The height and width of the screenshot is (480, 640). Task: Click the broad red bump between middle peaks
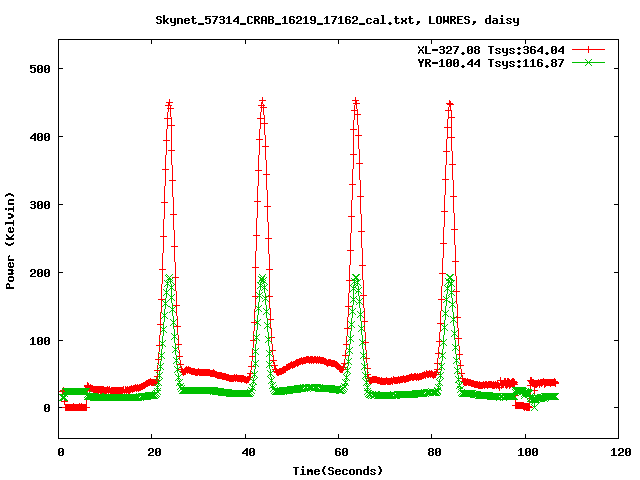(x=312, y=360)
